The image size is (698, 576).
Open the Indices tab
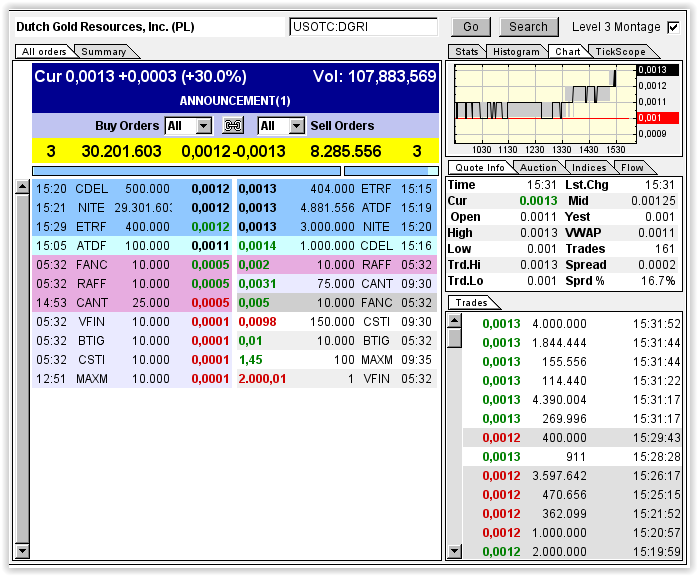coord(588,168)
